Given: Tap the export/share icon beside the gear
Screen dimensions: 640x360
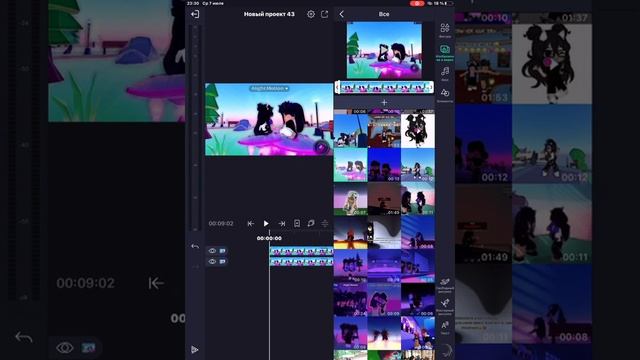Looking at the screenshot, I should (324, 14).
